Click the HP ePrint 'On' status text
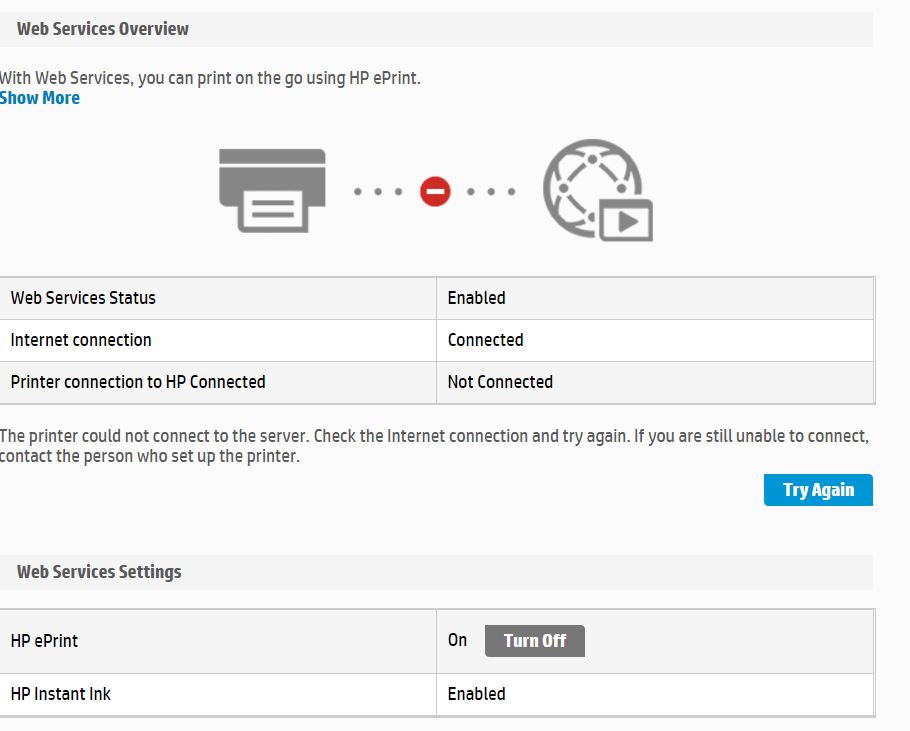The height and width of the screenshot is (731, 910). [x=457, y=640]
